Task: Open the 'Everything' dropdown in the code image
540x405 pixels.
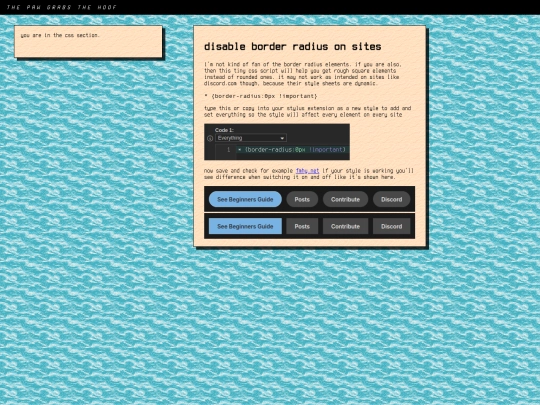Action: click(251, 138)
